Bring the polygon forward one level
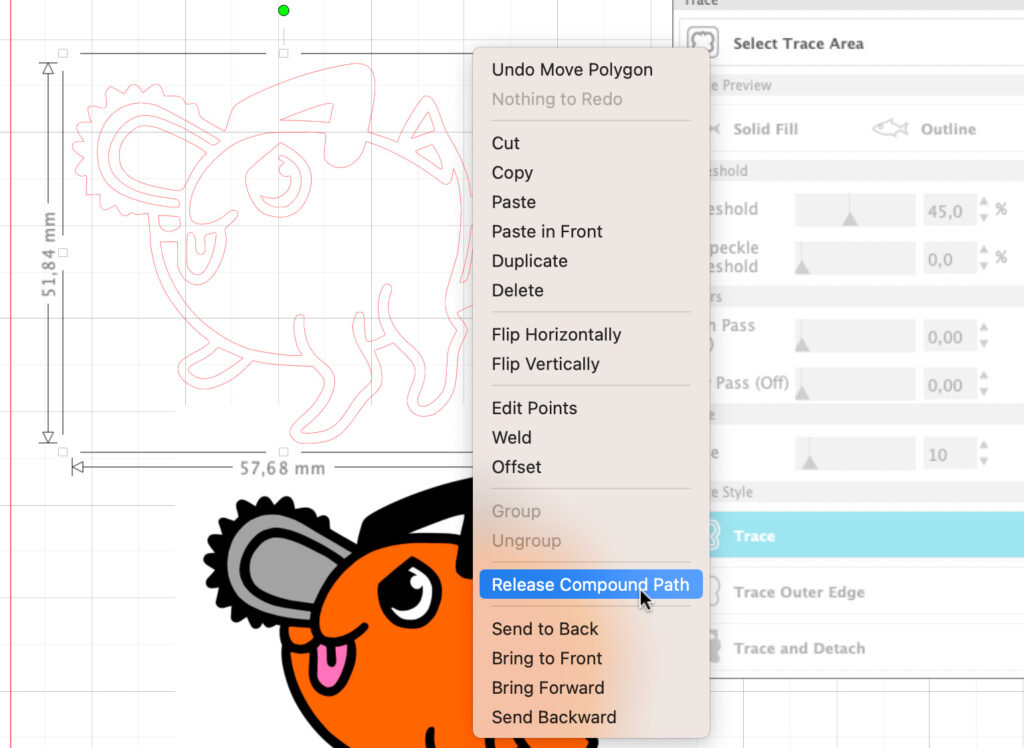1024x748 pixels. pos(548,688)
